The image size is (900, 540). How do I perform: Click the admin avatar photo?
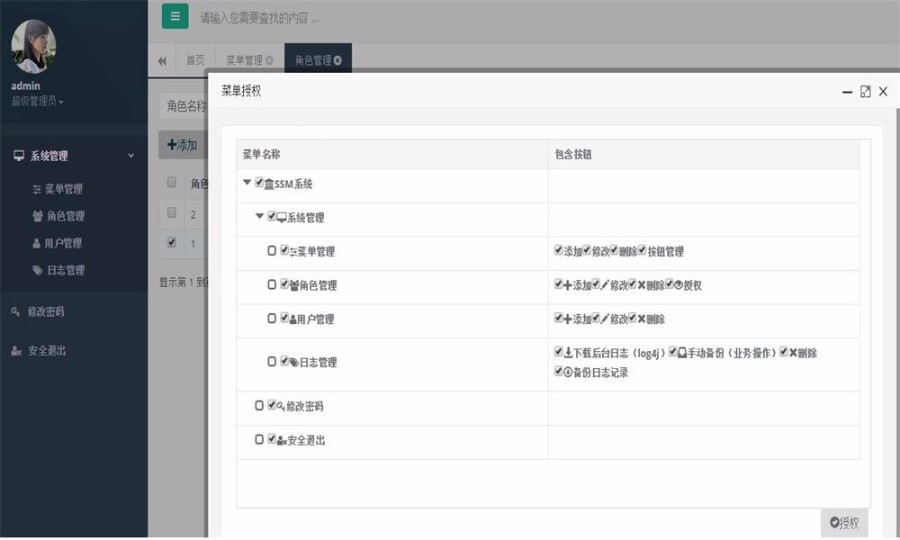click(x=34, y=46)
